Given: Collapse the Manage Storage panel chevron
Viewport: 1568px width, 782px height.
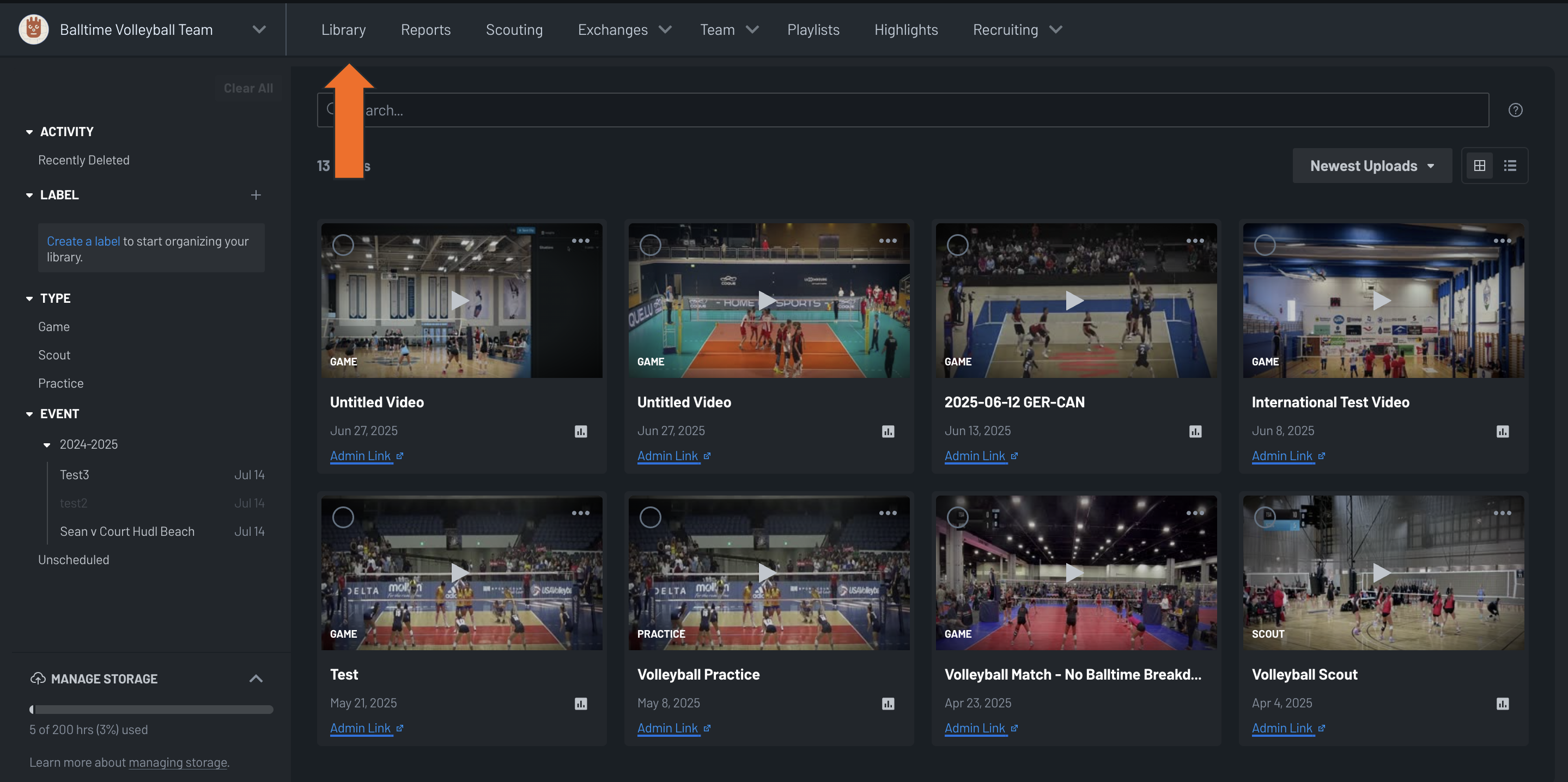Looking at the screenshot, I should pyautogui.click(x=256, y=679).
